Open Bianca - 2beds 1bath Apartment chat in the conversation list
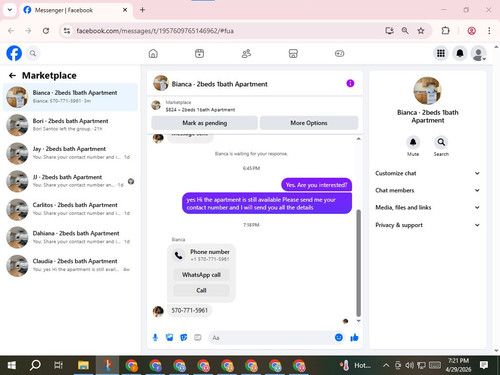 [70, 97]
